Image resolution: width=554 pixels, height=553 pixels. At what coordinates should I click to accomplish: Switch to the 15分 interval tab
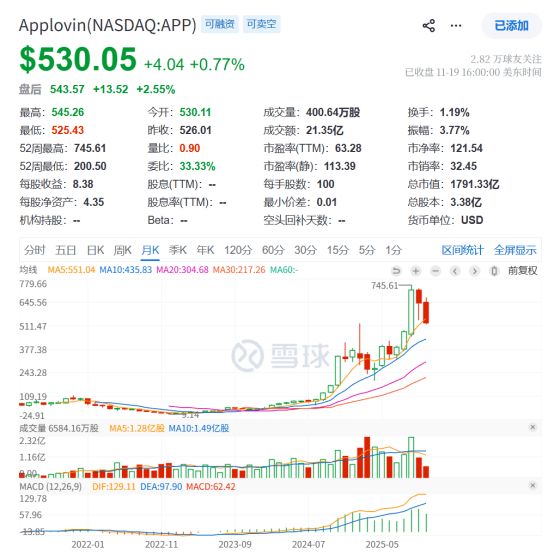coord(338,250)
